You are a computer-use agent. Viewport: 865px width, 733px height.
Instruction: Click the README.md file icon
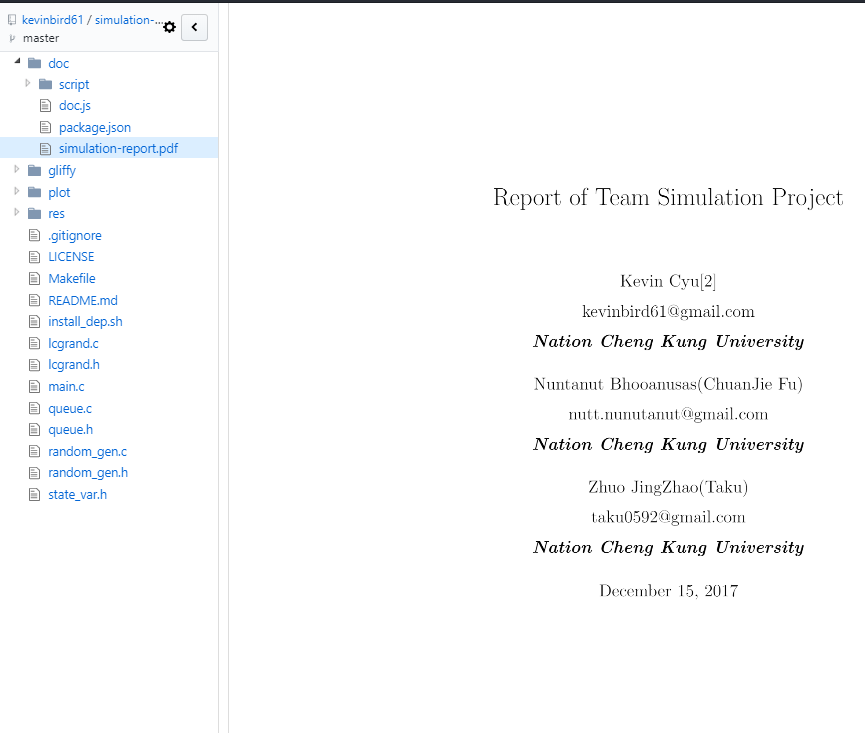[34, 301]
